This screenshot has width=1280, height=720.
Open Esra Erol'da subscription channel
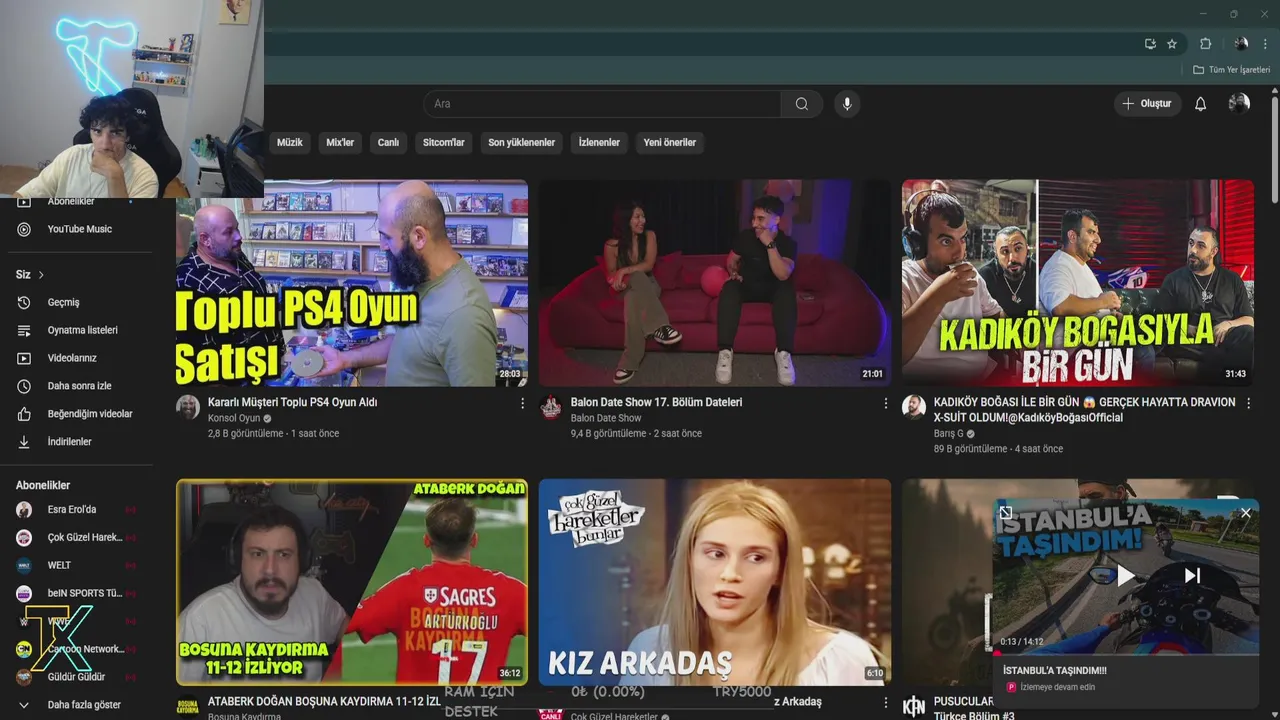(x=76, y=509)
